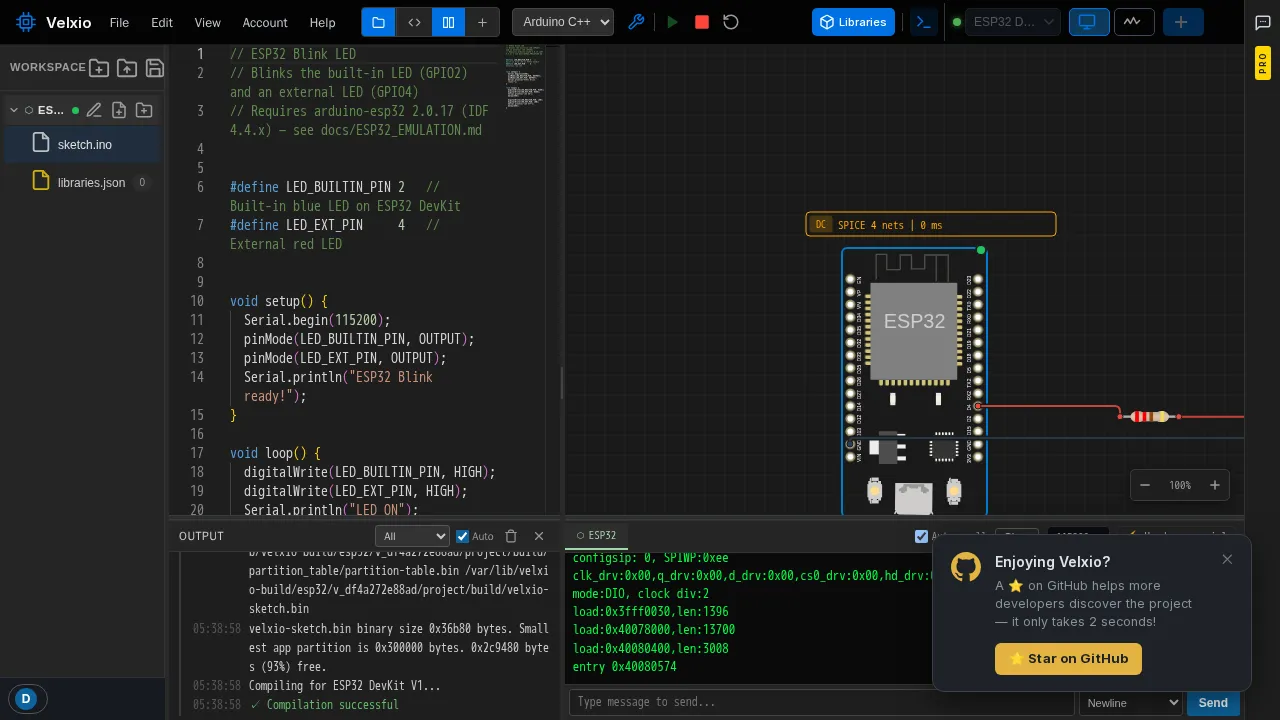Viewport: 1280px width, 720px height.
Task: Click the Star on GitHub button
Action: coord(1068,658)
